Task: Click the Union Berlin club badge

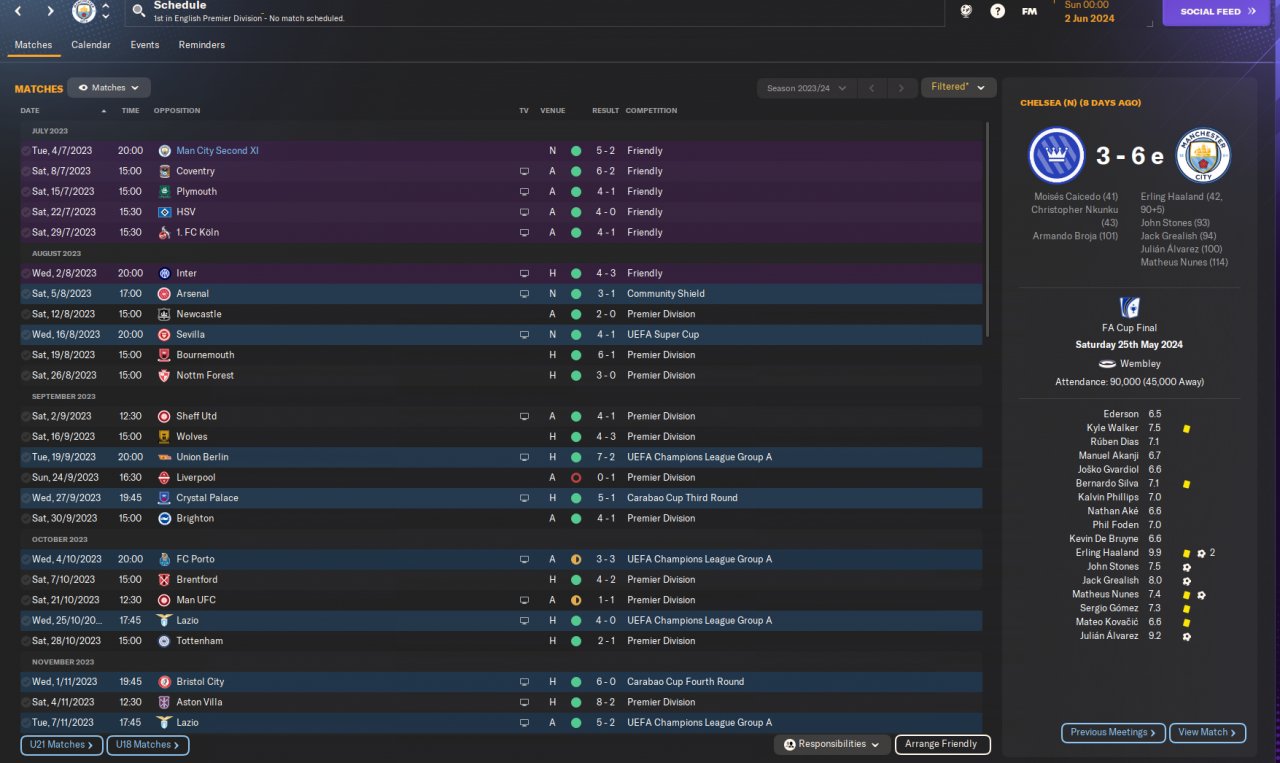Action: 165,457
